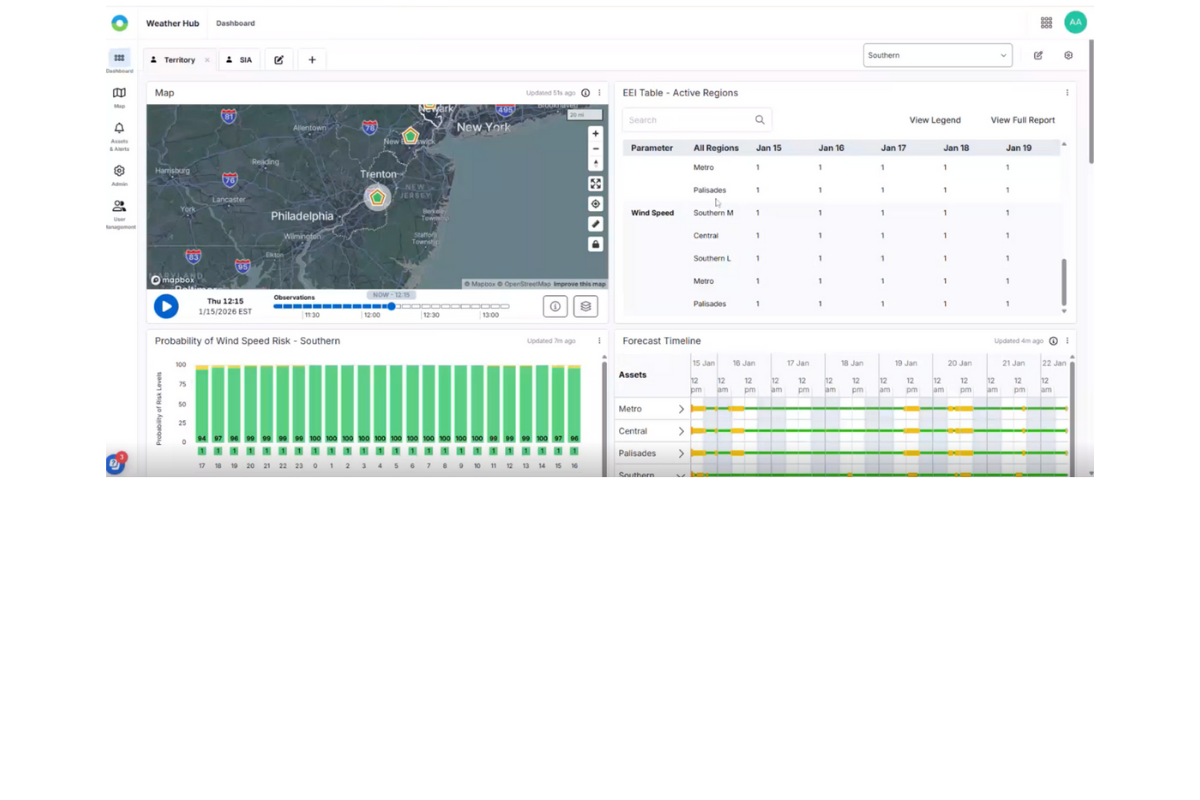Toggle the map lock button

pos(595,244)
